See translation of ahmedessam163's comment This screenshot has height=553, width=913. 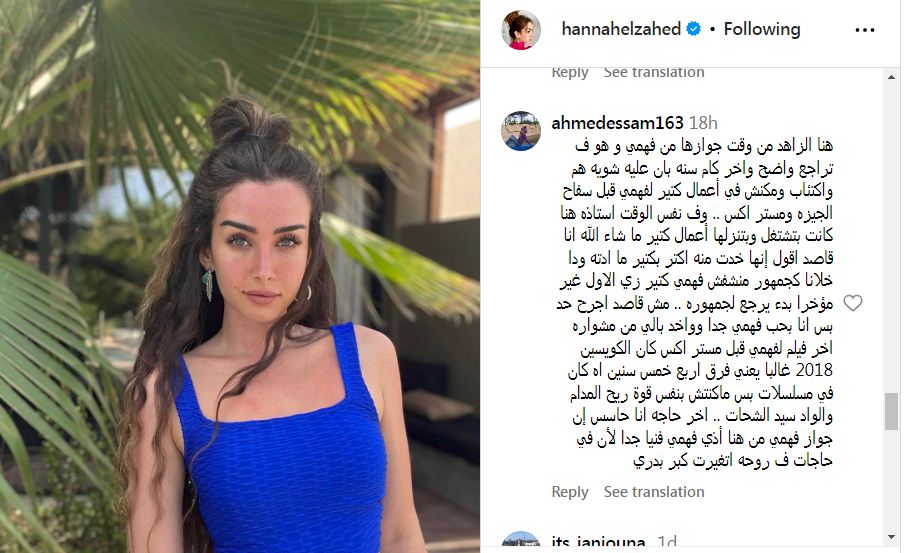(654, 492)
